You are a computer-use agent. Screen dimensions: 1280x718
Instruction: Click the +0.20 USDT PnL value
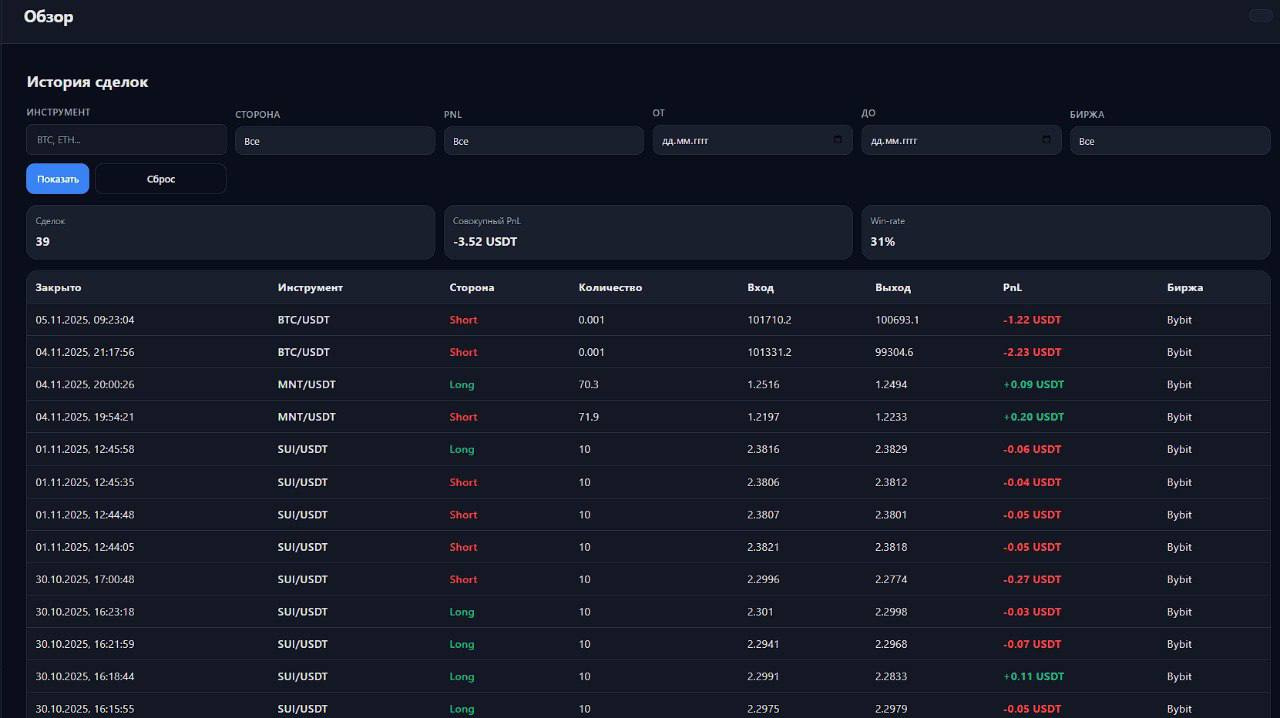click(1034, 417)
